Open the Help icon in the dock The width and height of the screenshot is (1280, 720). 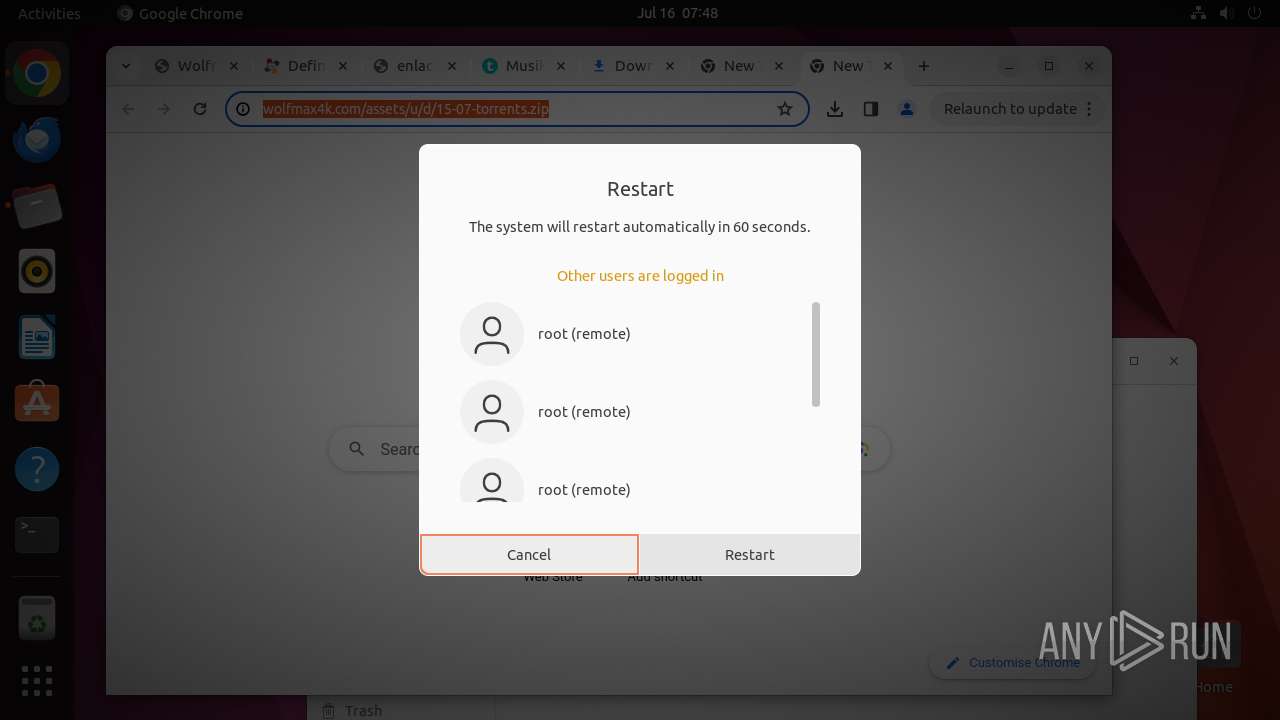[37, 469]
